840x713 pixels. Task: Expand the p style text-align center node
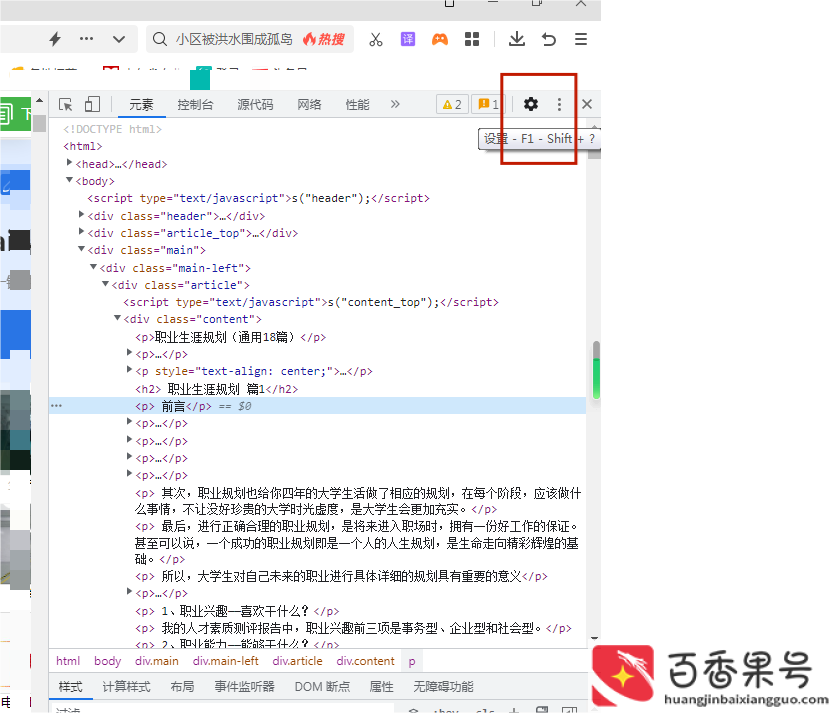(129, 370)
